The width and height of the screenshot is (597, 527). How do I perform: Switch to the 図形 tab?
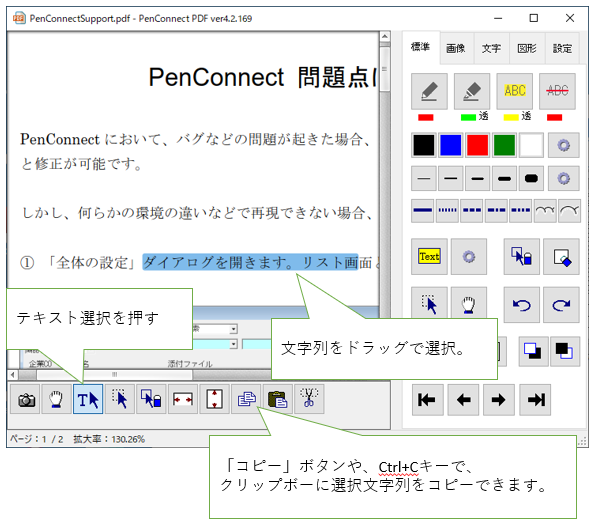[x=527, y=48]
